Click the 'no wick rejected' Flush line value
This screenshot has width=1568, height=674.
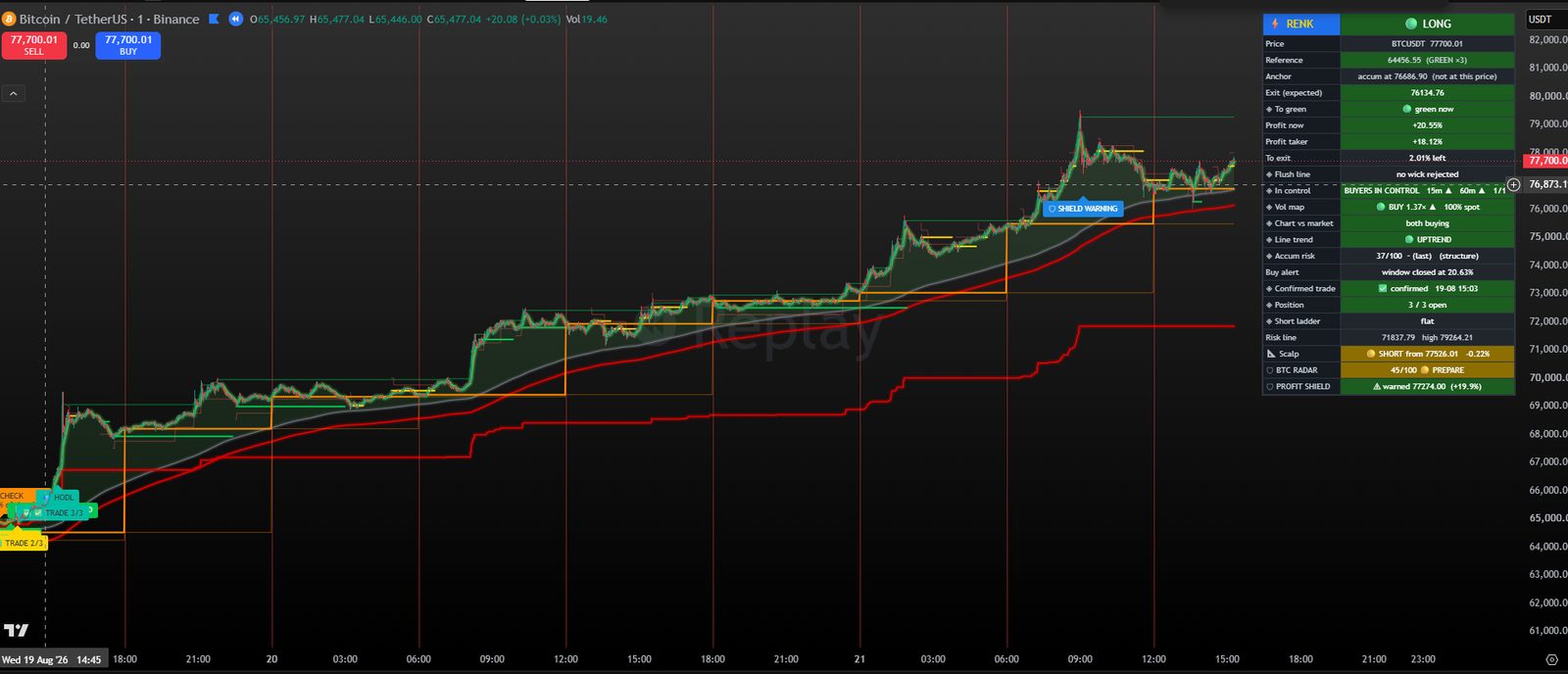pyautogui.click(x=1427, y=174)
